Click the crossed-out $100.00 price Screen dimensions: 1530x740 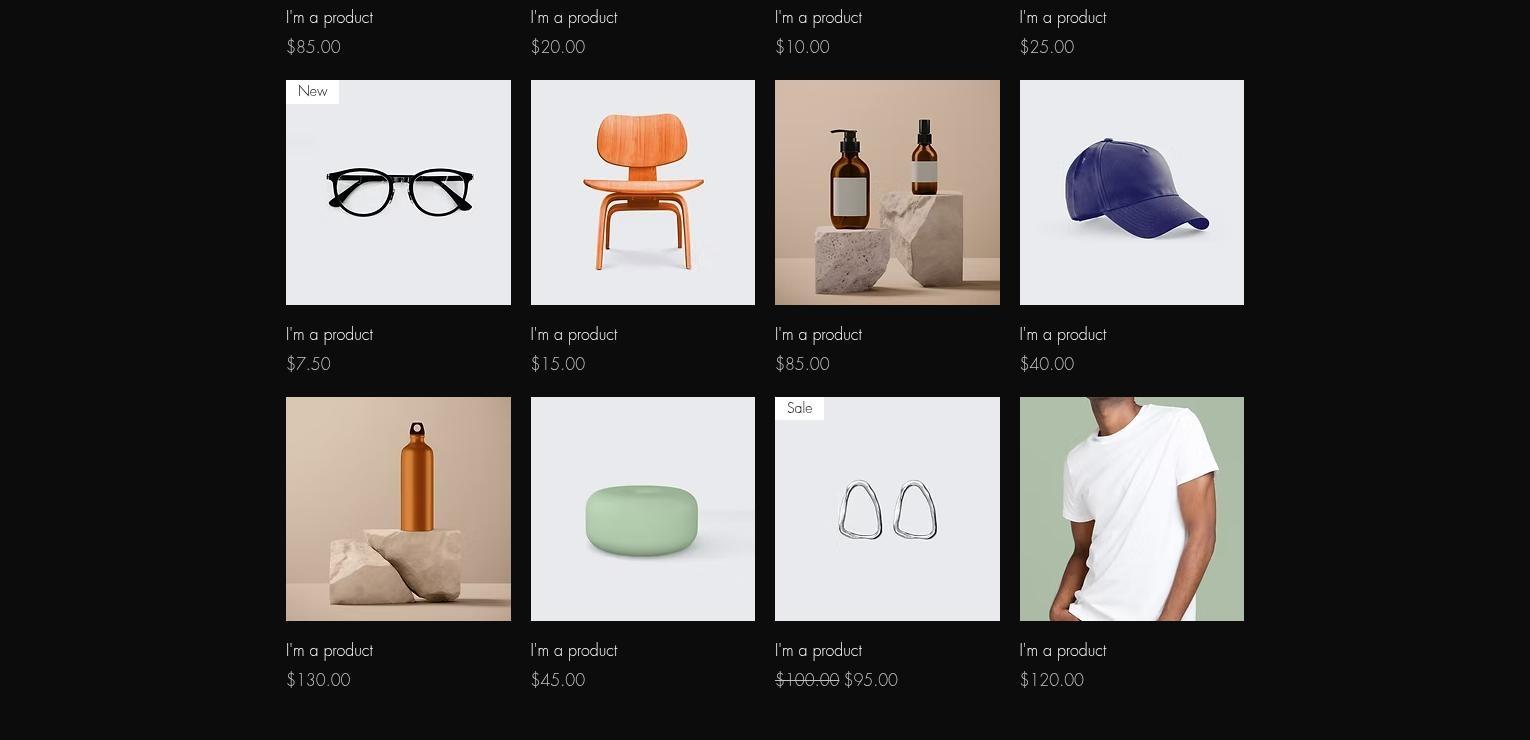[807, 680]
